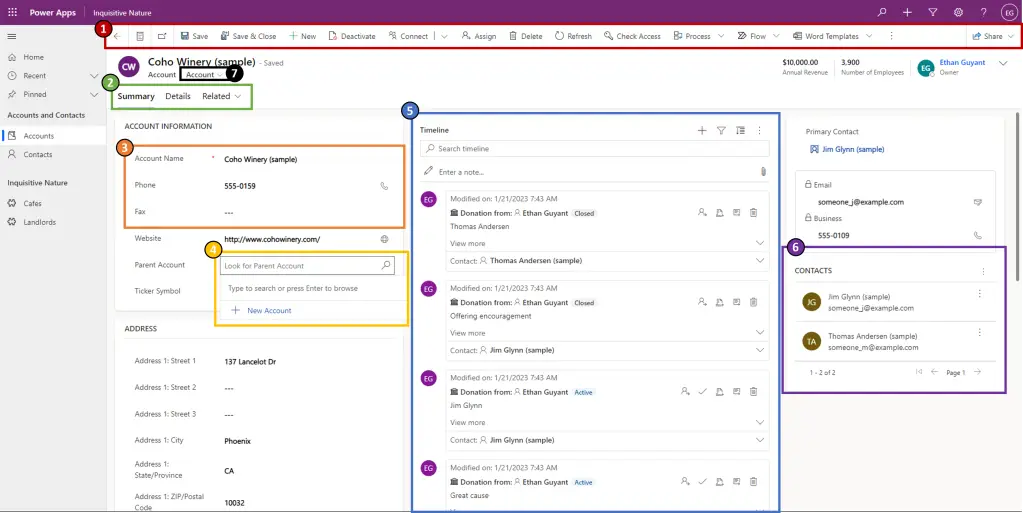Image resolution: width=1023 pixels, height=513 pixels.
Task: Click the vertical scrollbar on the form
Action: point(1018,196)
